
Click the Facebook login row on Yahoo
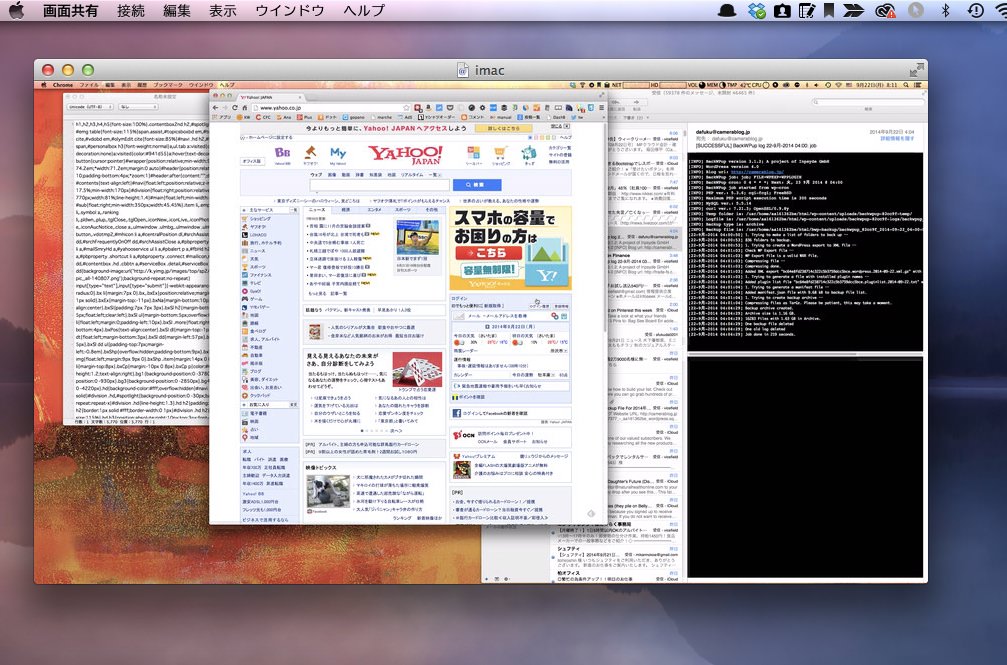tap(511, 413)
